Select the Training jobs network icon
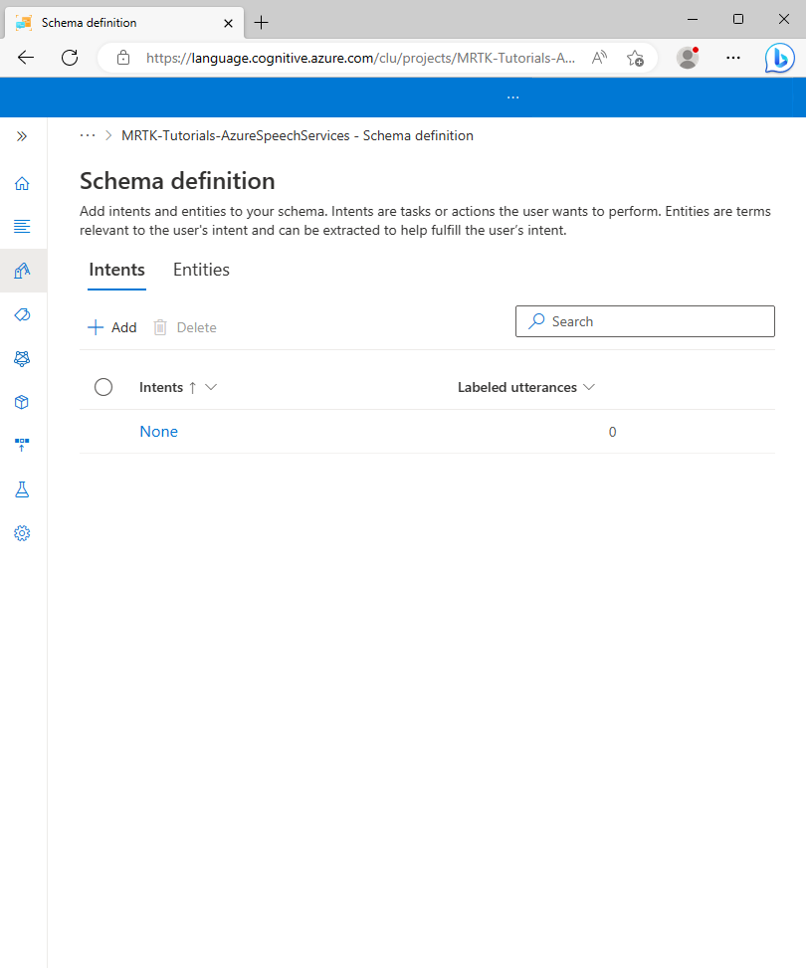806x968 pixels. point(22,359)
